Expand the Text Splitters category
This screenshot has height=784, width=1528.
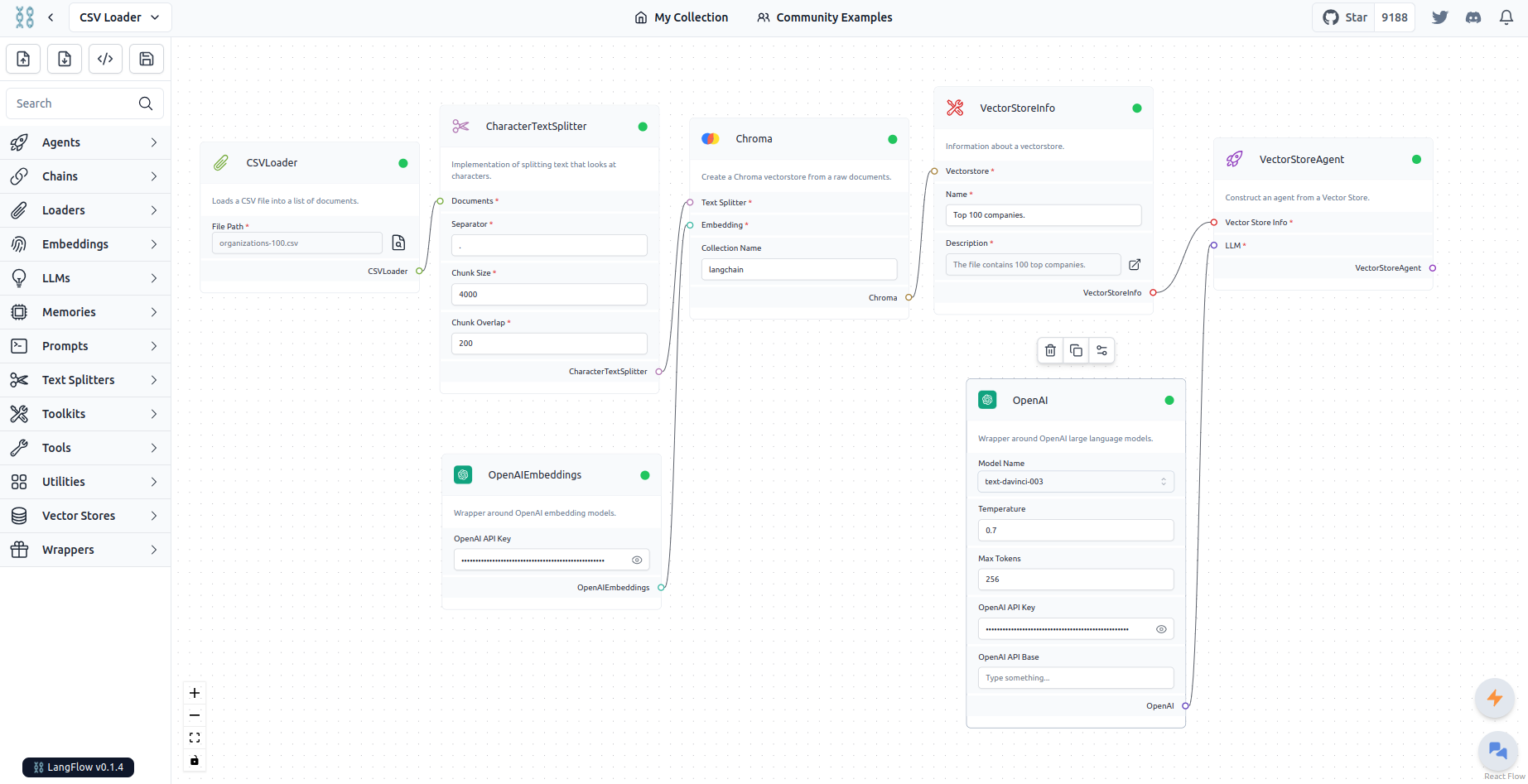[85, 380]
